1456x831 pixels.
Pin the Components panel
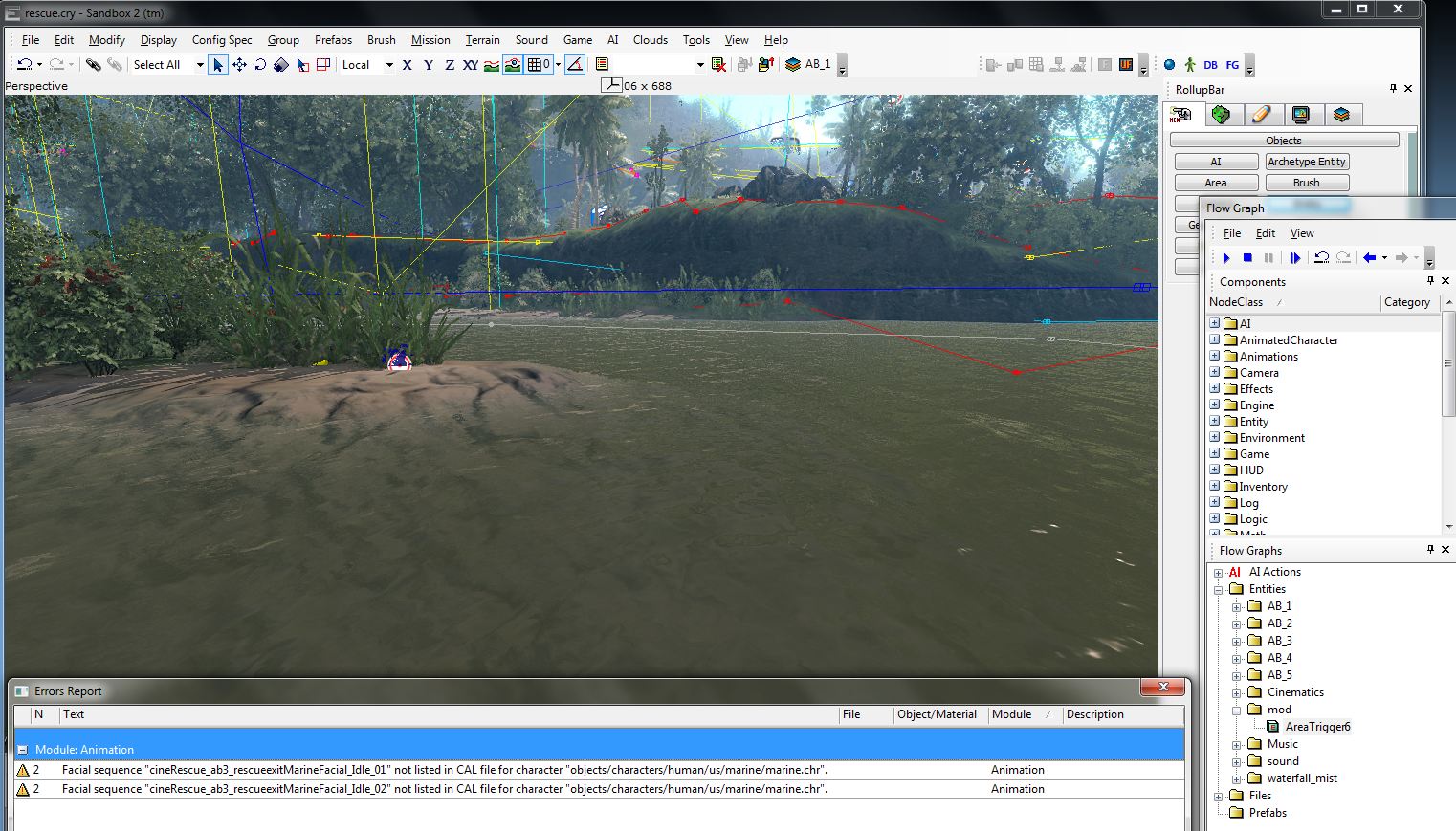click(x=1430, y=281)
